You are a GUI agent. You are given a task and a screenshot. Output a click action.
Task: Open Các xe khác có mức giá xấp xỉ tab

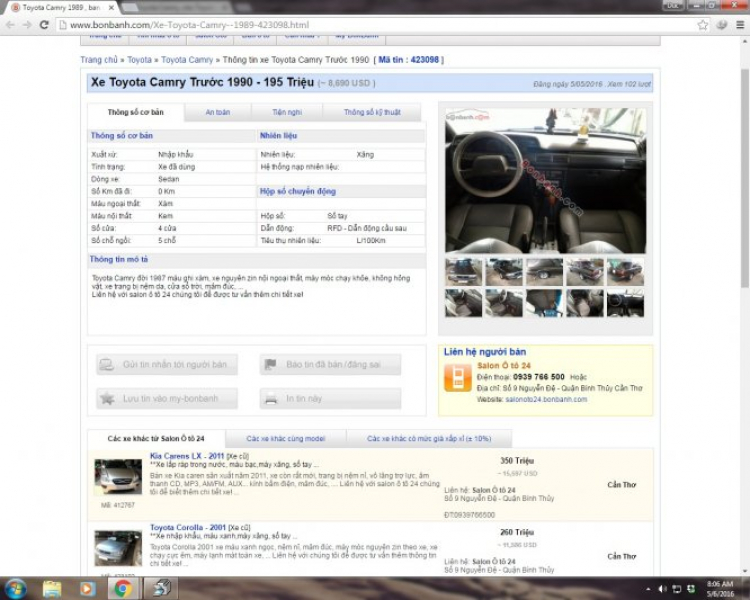tap(429, 438)
